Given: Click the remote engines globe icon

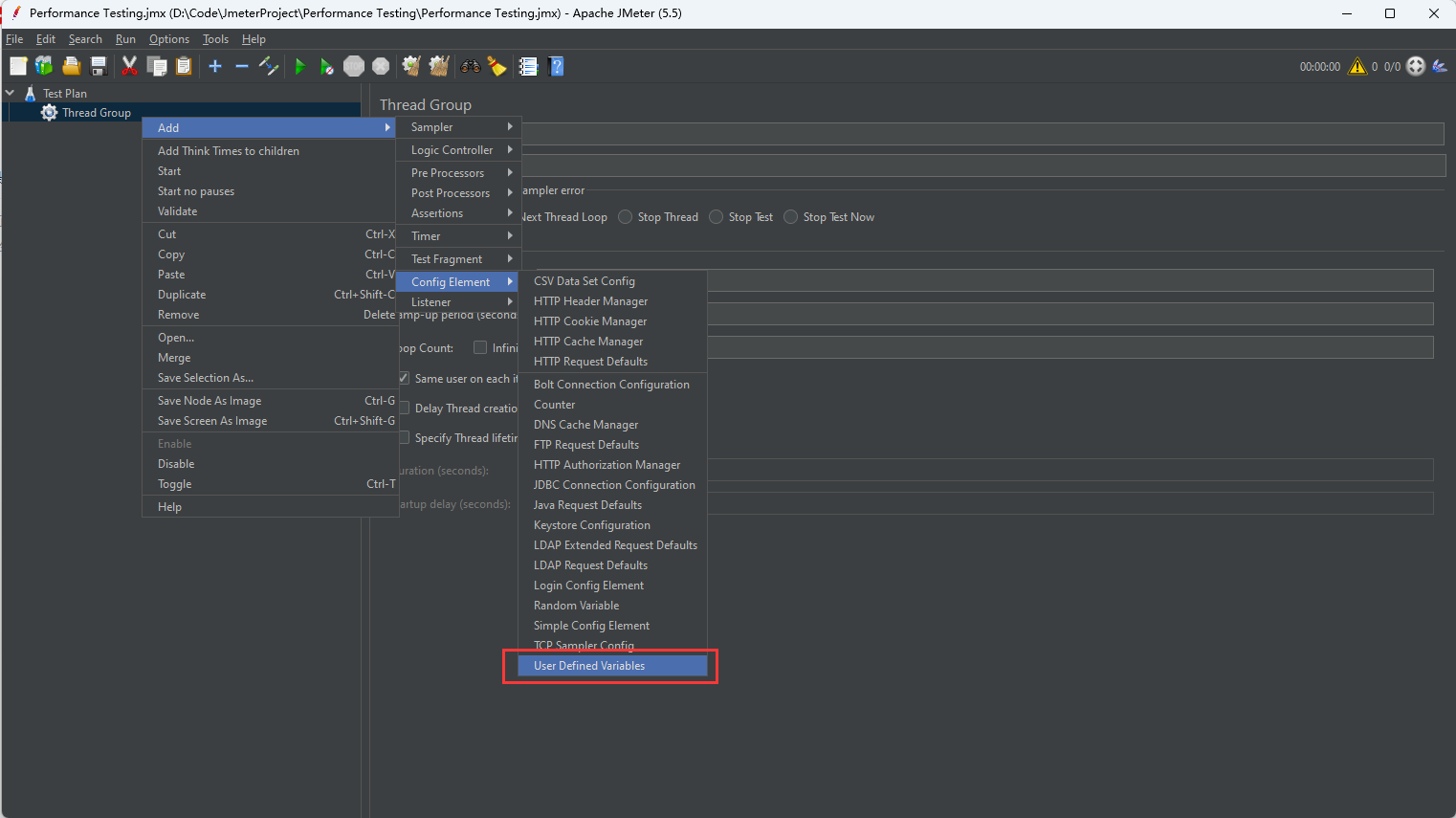Looking at the screenshot, I should [1416, 66].
